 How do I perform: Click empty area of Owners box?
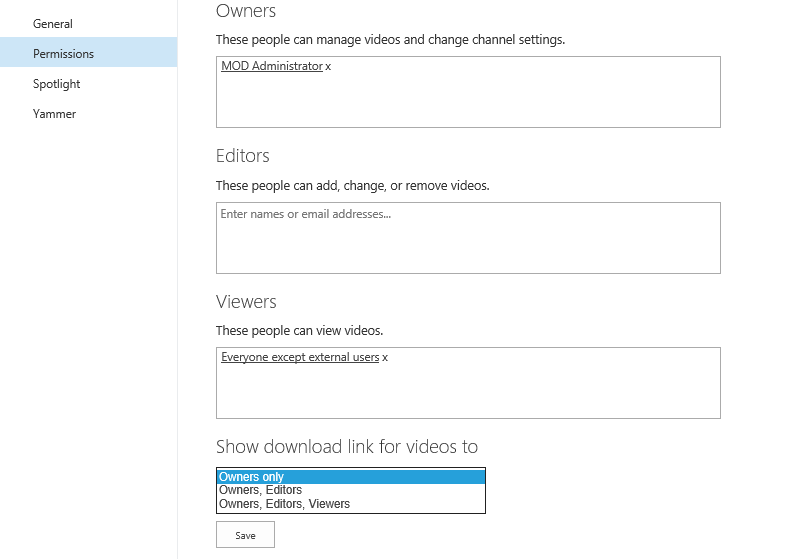(468, 100)
